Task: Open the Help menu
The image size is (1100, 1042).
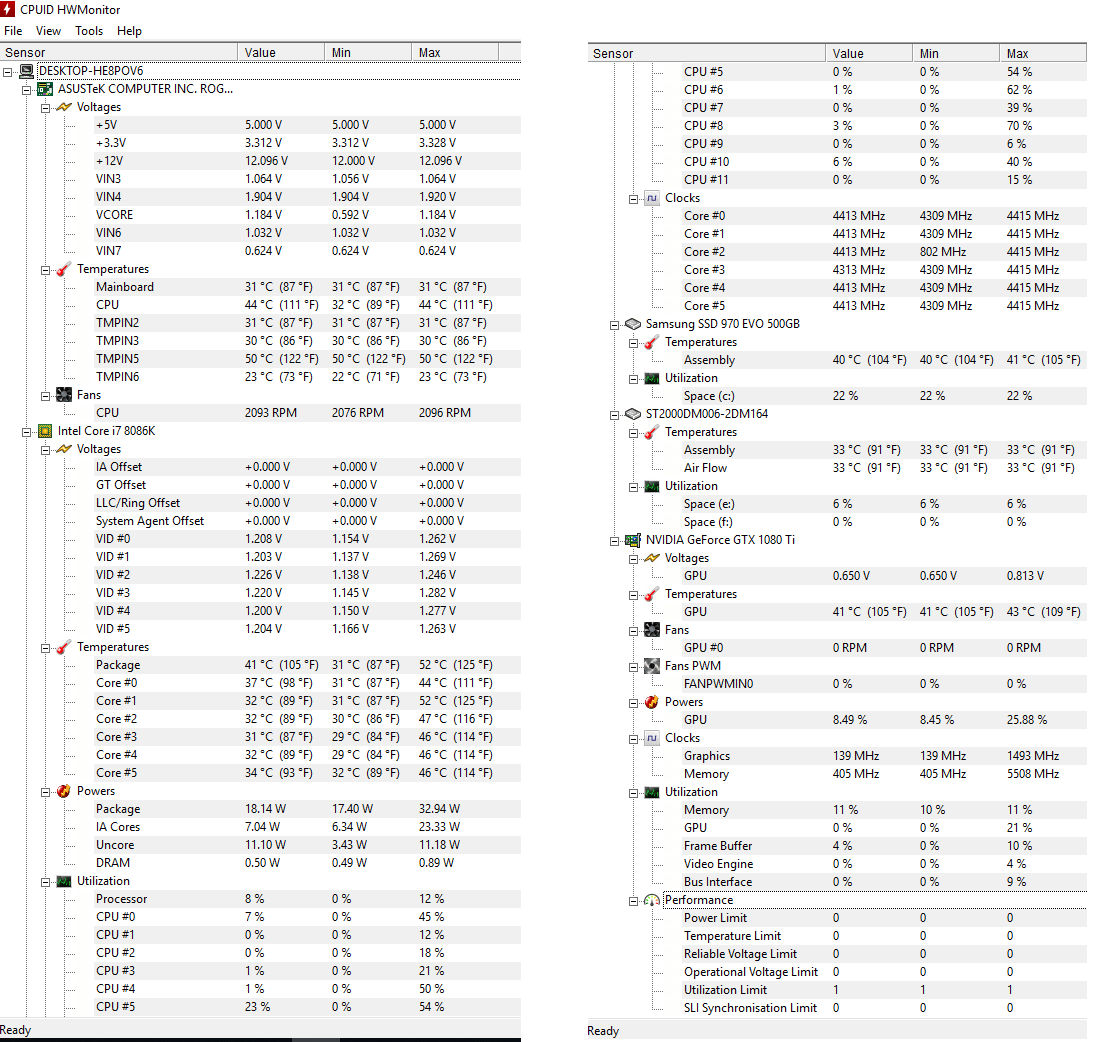Action: pos(129,31)
